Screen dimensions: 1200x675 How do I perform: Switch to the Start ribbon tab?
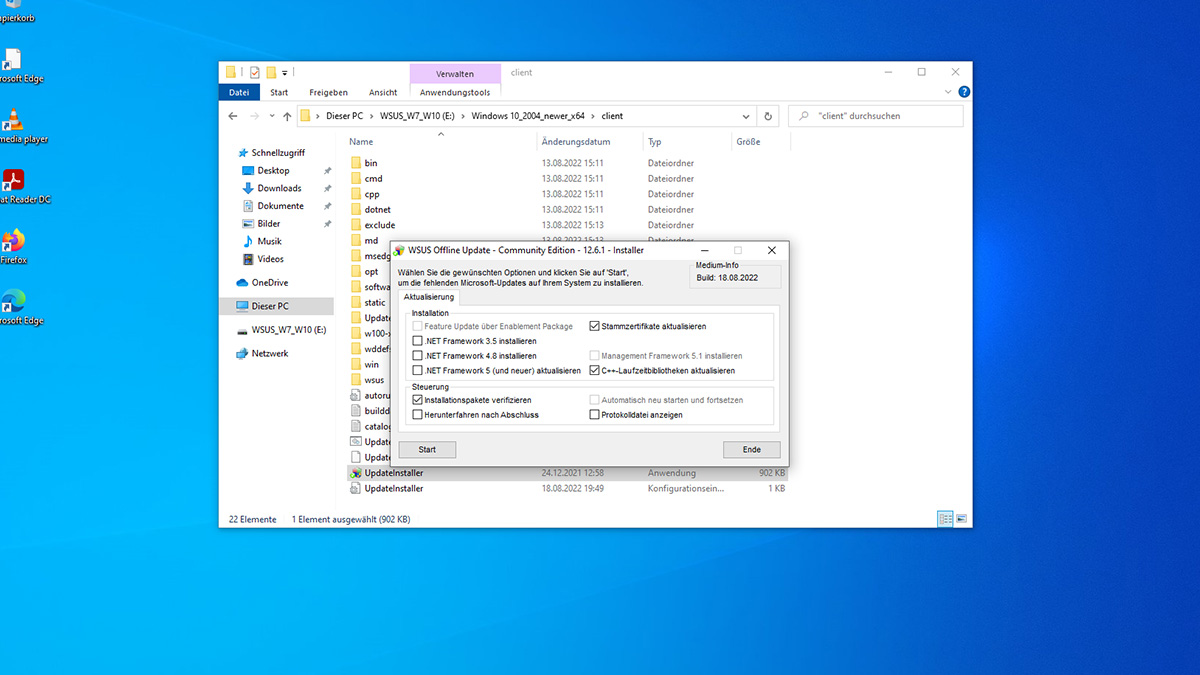coord(279,92)
